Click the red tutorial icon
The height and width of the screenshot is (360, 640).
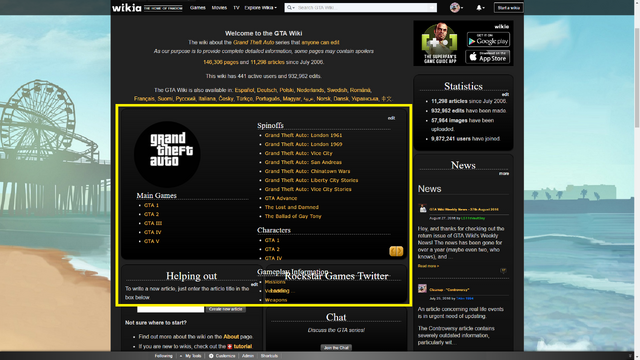(x=230, y=347)
